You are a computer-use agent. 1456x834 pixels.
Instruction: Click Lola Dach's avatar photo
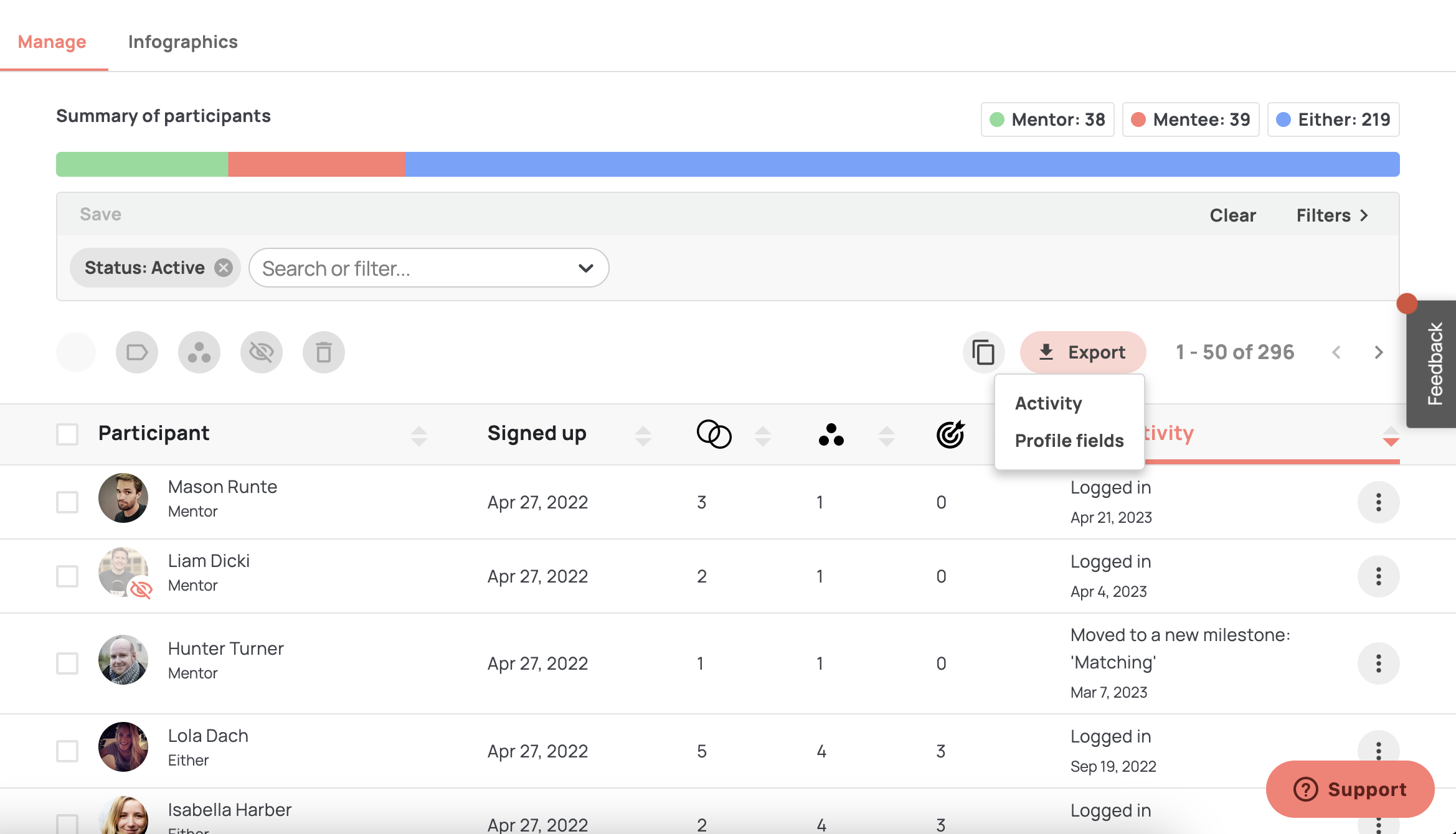[x=123, y=747]
